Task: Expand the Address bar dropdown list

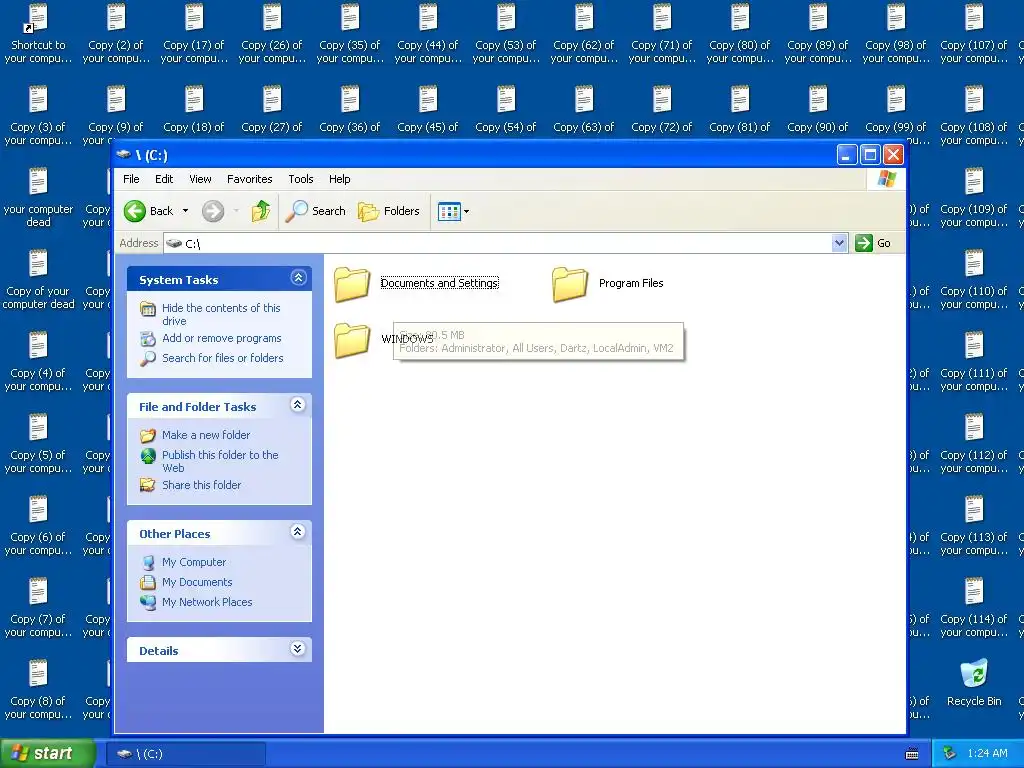Action: 839,243
